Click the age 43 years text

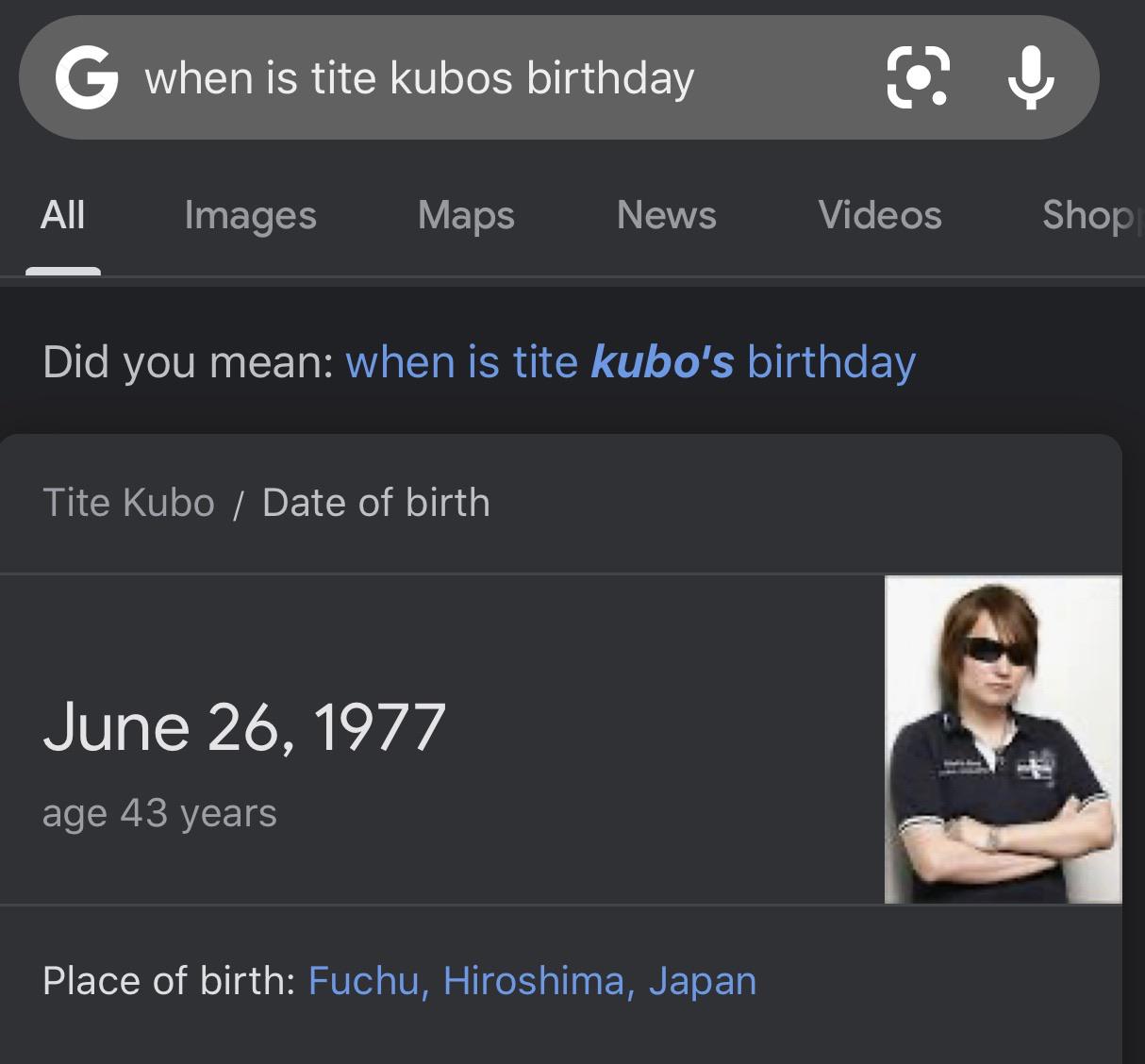[x=159, y=811]
